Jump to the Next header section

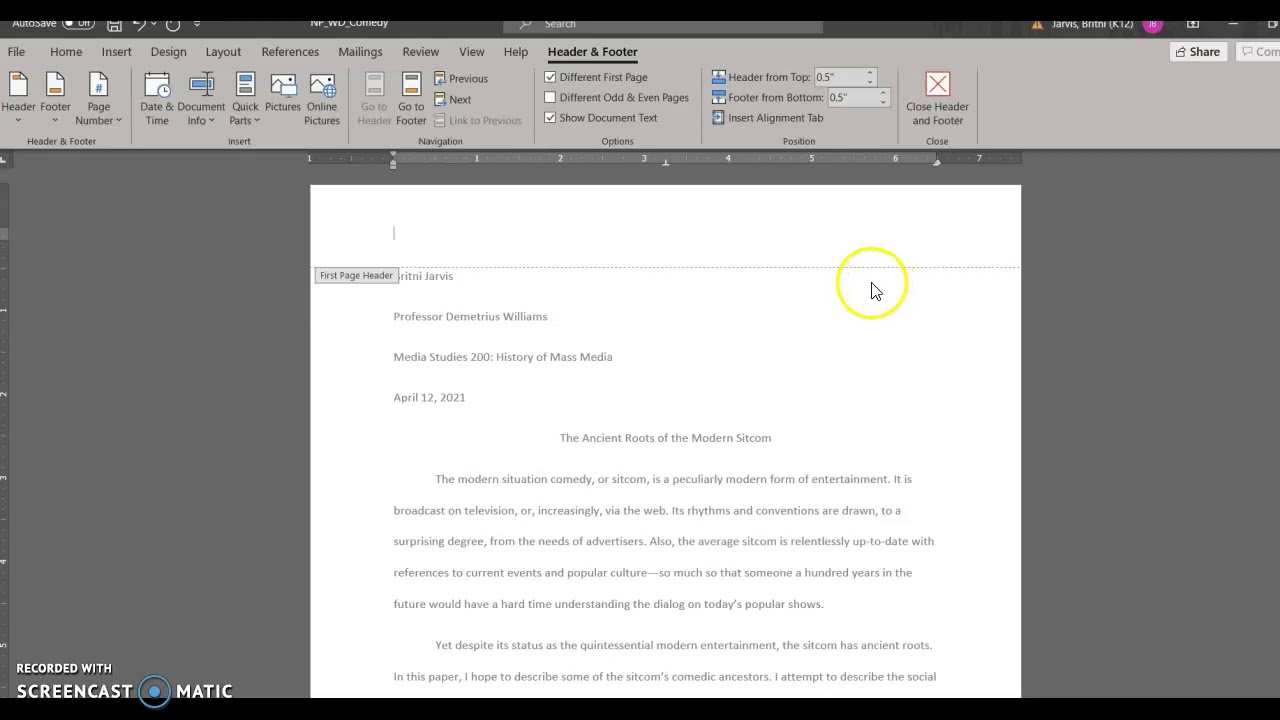click(x=453, y=99)
